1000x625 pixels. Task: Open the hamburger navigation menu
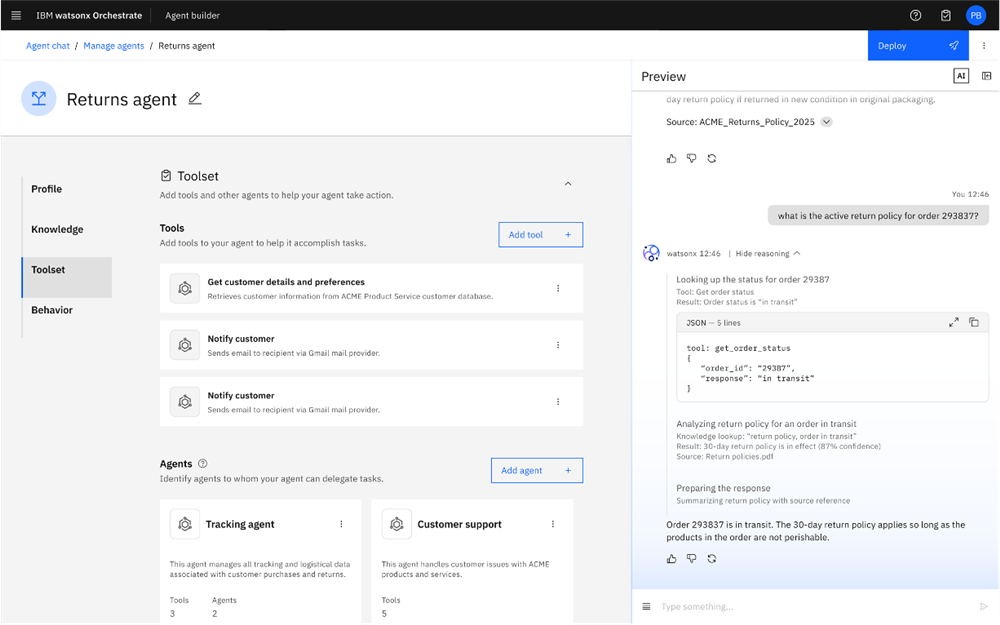16,16
